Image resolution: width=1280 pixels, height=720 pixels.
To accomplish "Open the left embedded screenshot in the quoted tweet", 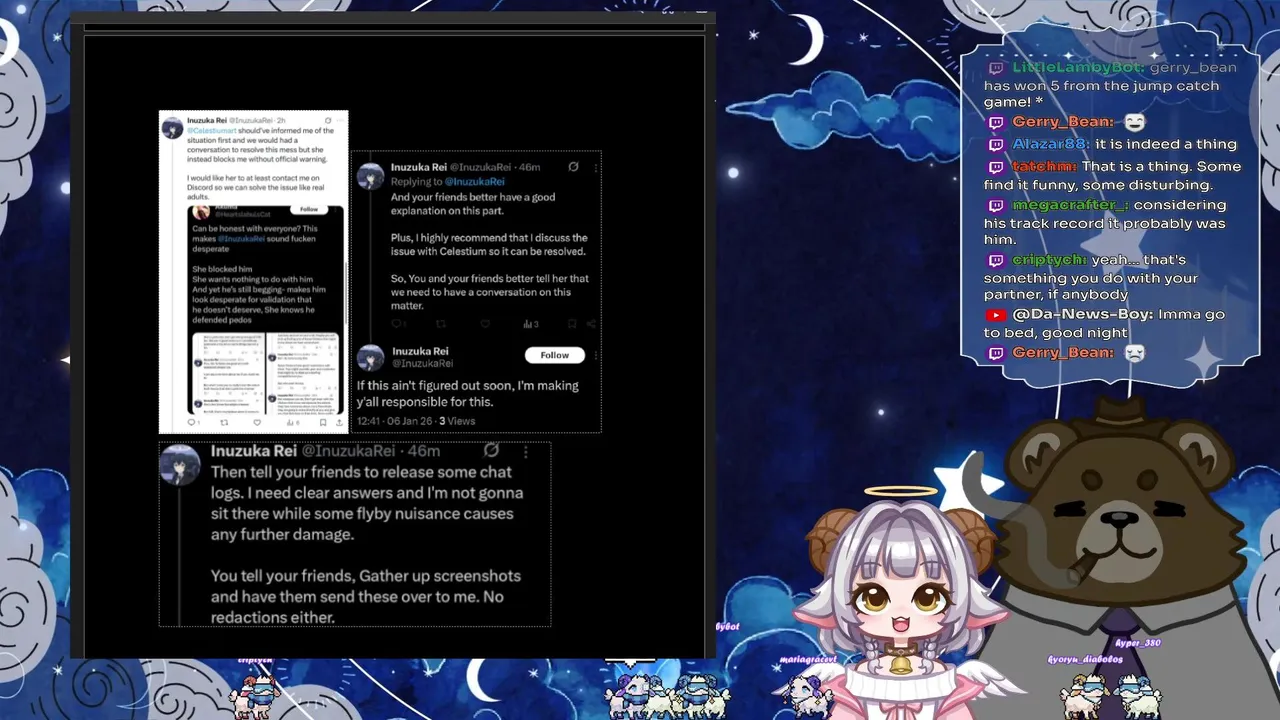I will point(227,373).
